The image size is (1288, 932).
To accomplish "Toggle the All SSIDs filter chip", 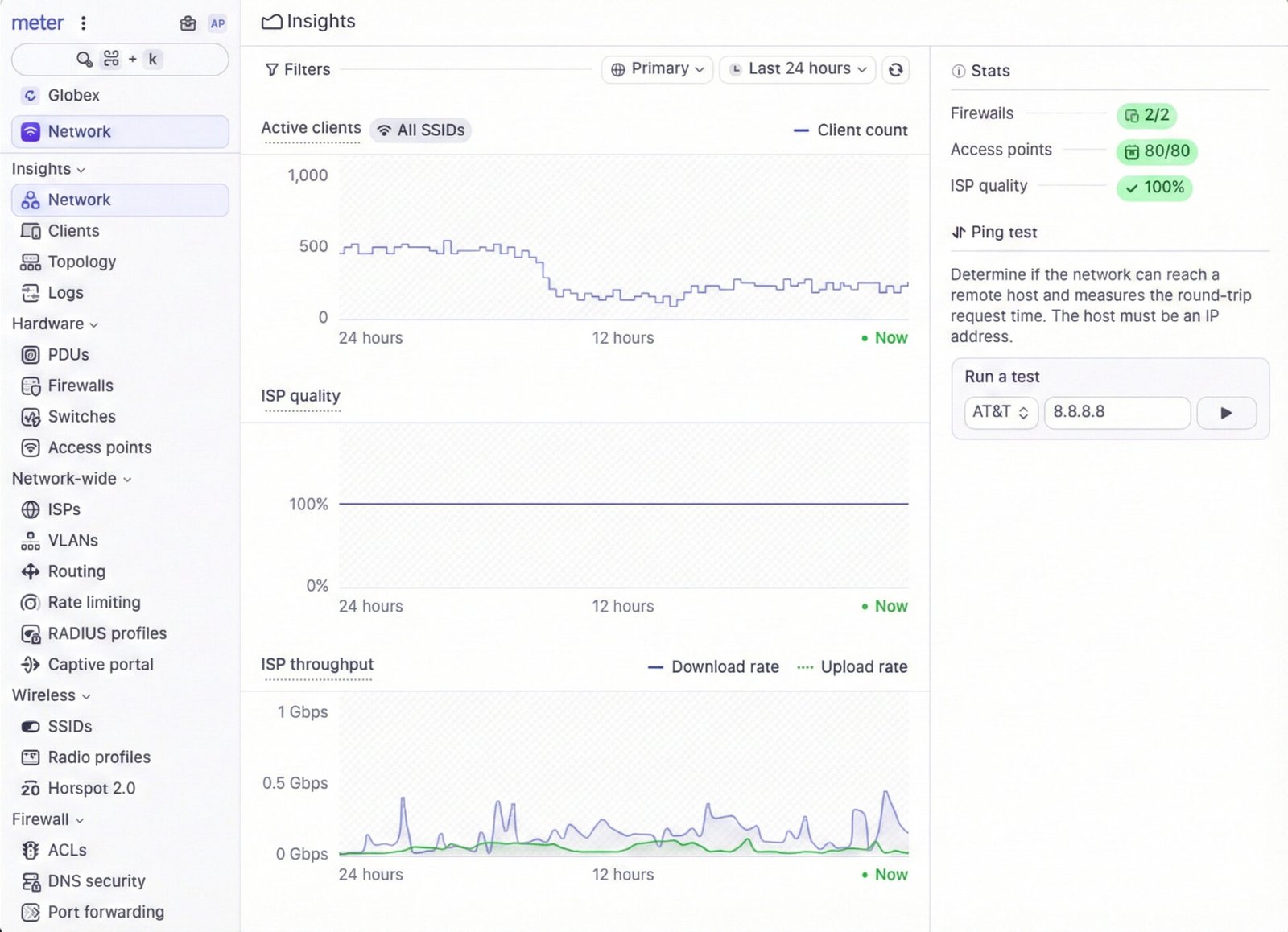I will [x=421, y=130].
